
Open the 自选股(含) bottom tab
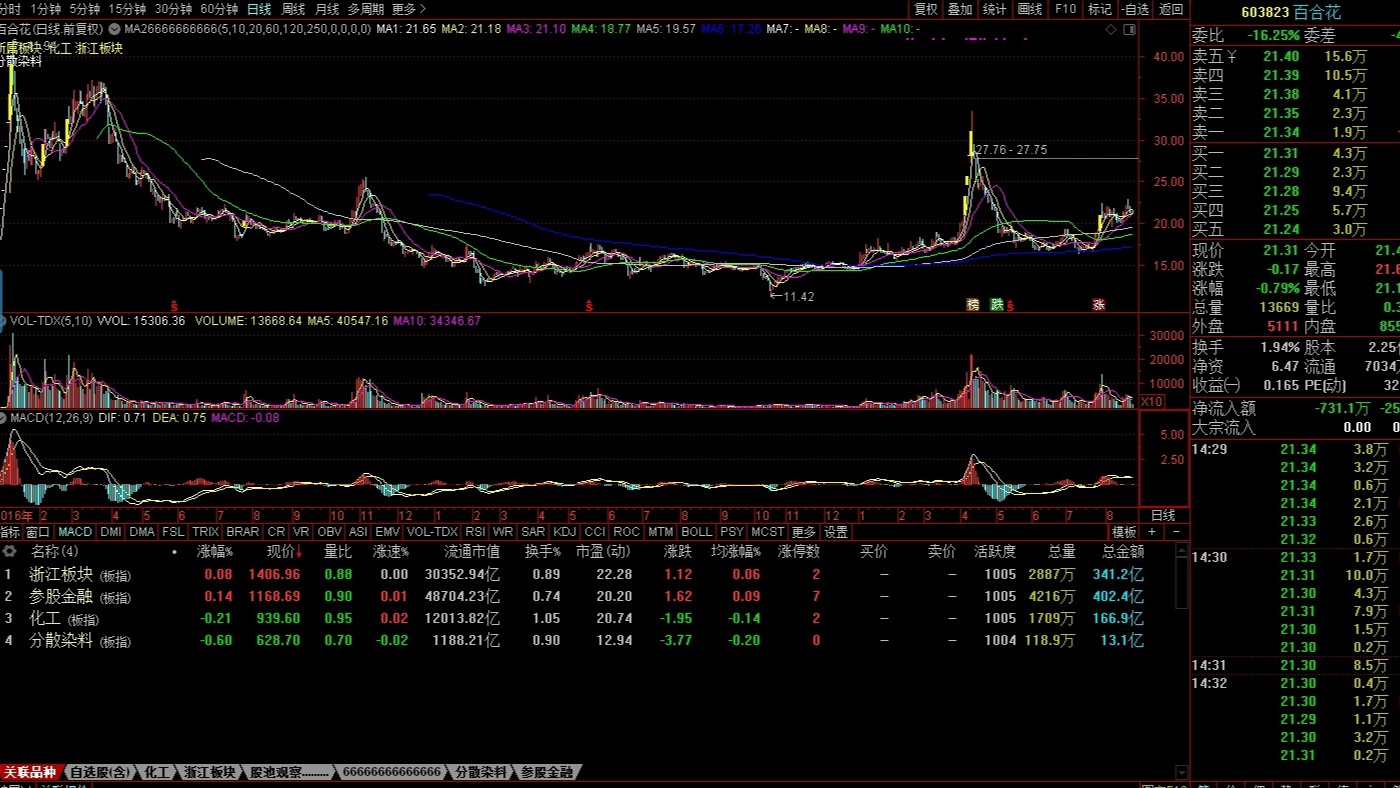click(x=100, y=772)
